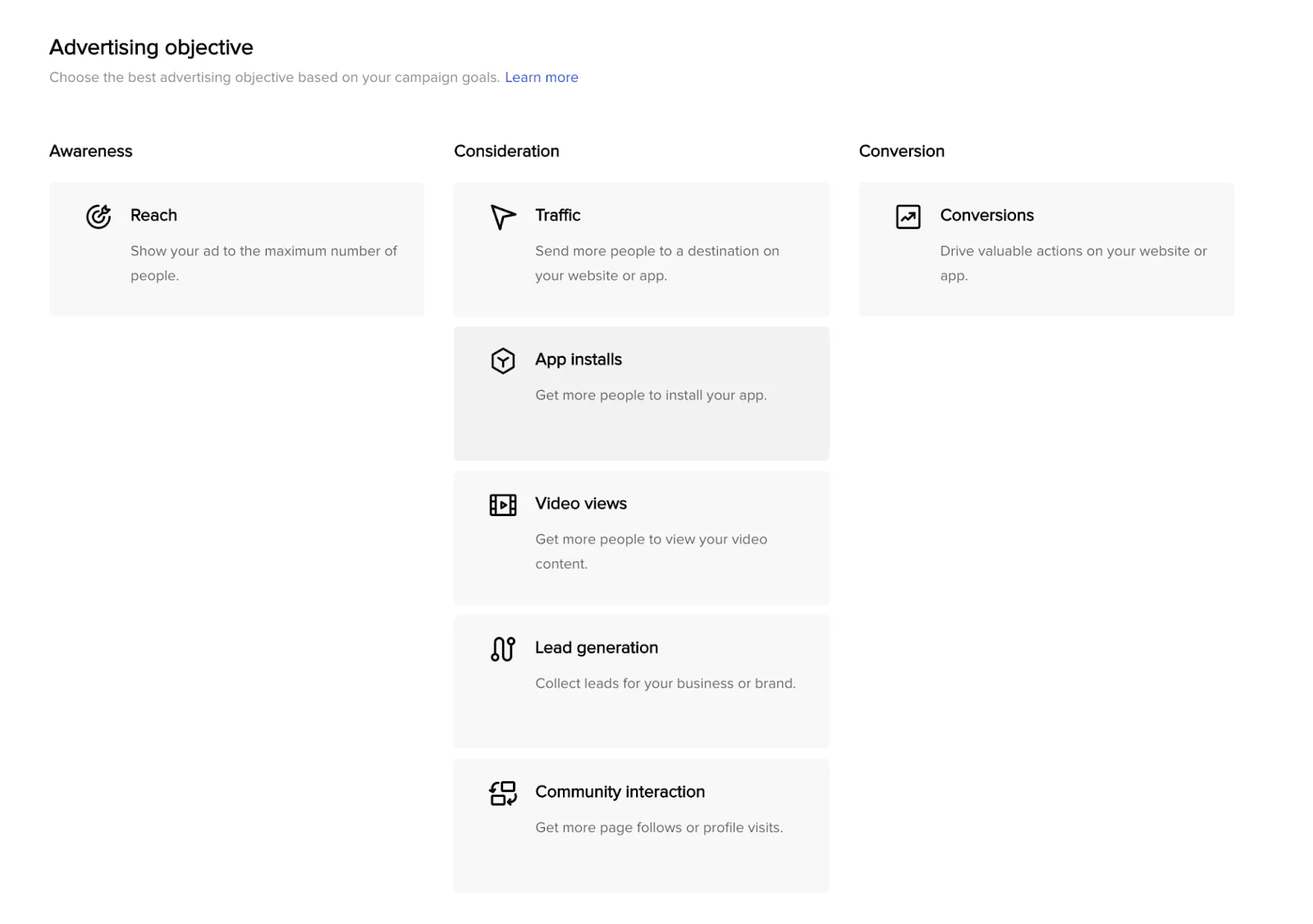The width and height of the screenshot is (1313, 924).
Task: Choose the Traffic objective title
Action: (x=557, y=215)
